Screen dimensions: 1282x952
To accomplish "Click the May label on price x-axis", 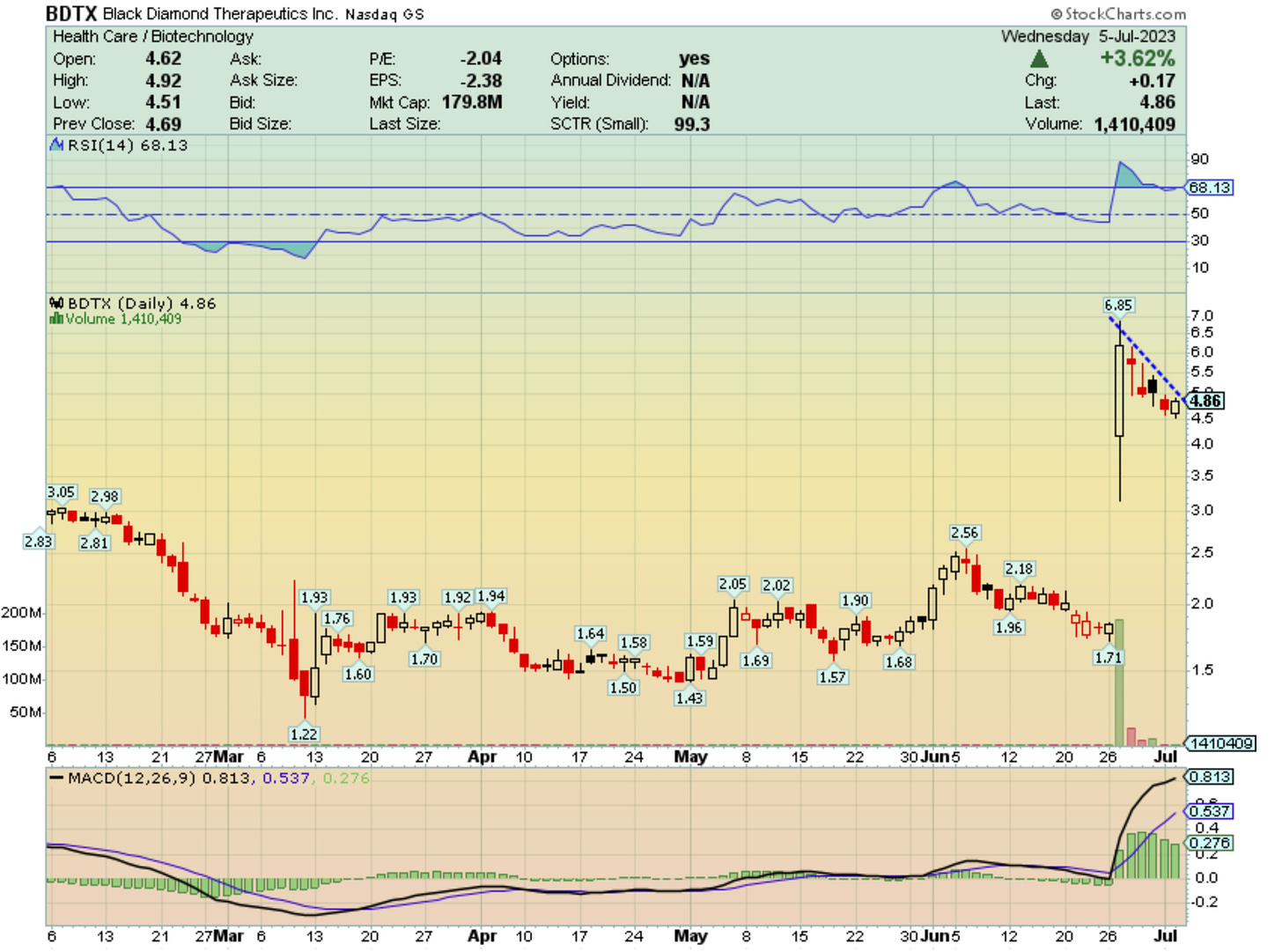I will [690, 756].
